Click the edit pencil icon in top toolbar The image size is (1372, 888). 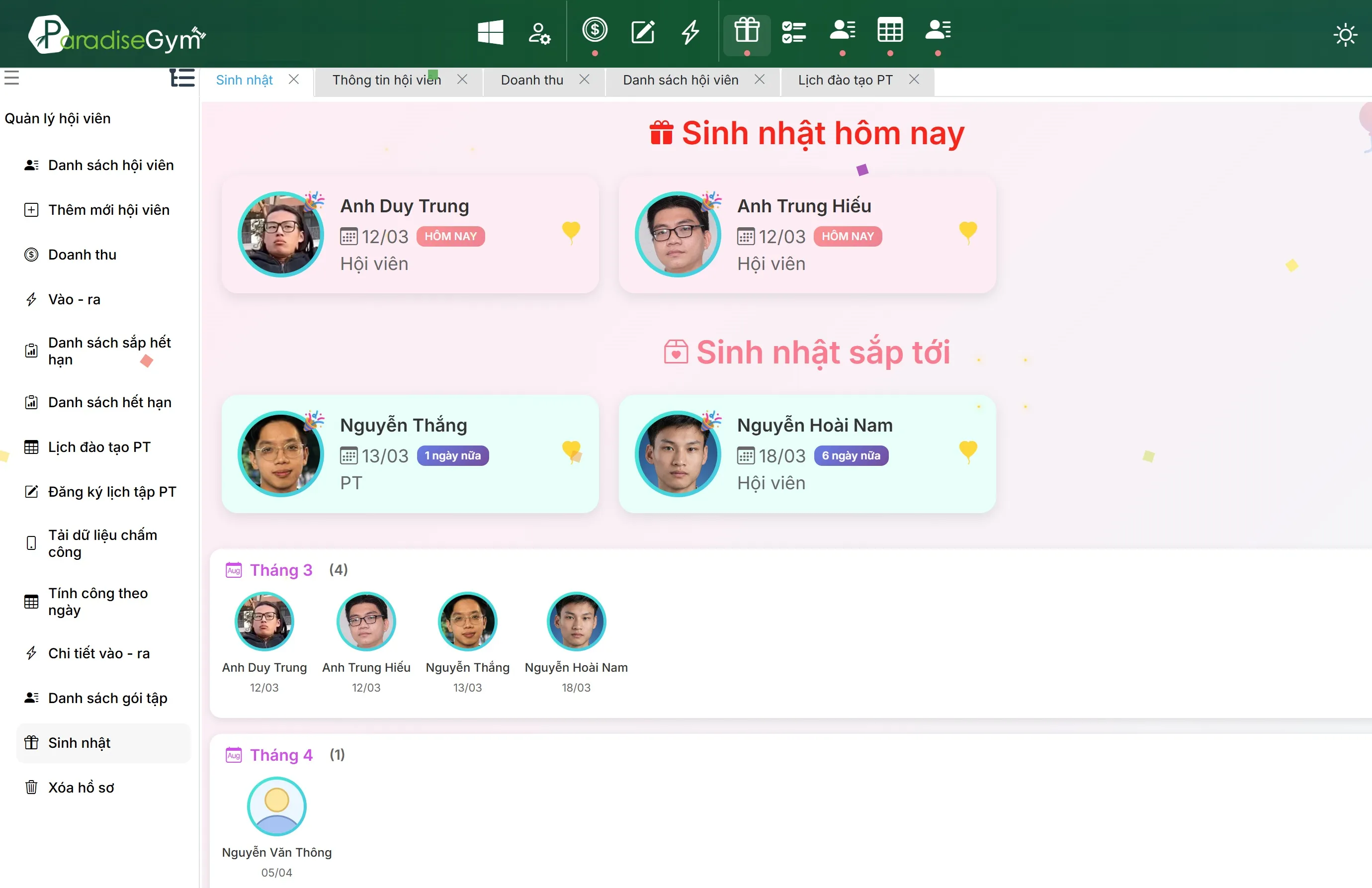tap(642, 32)
